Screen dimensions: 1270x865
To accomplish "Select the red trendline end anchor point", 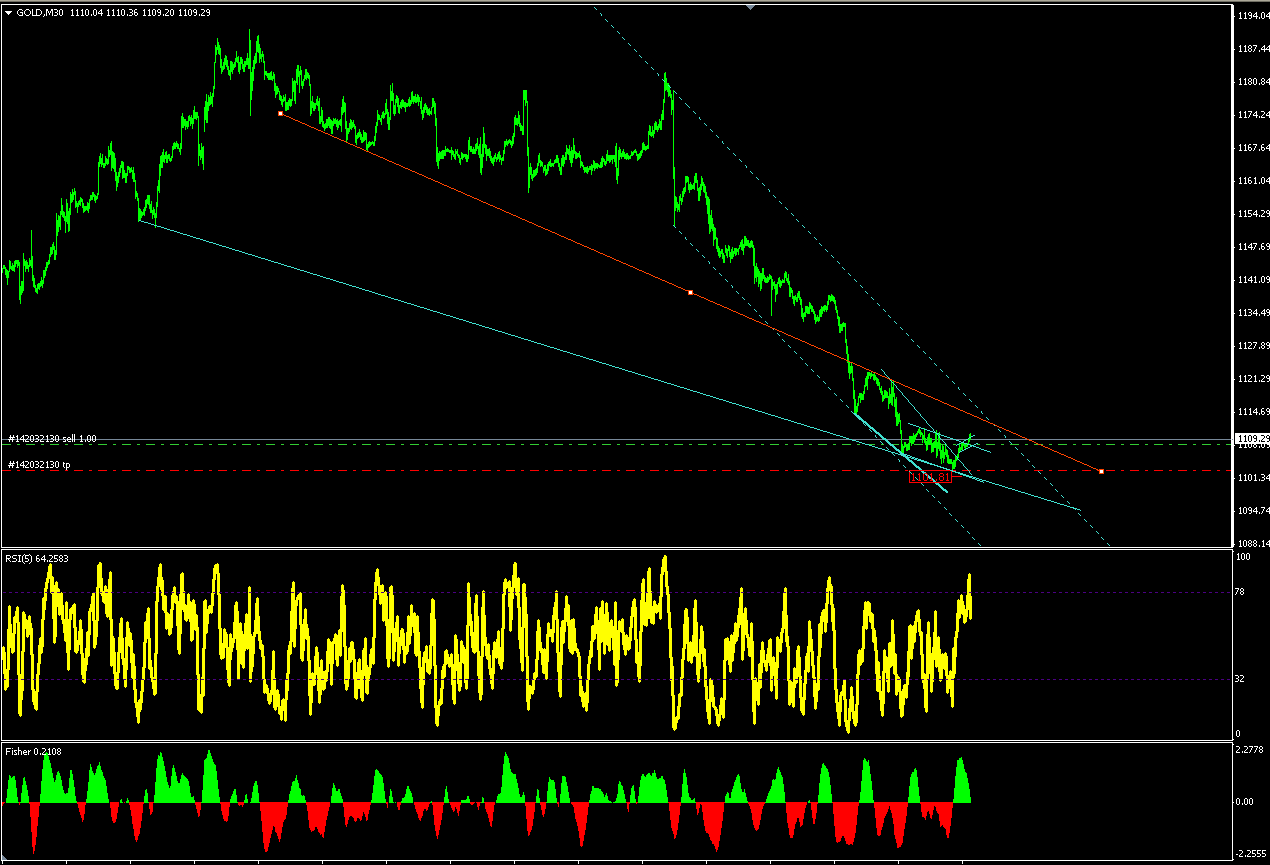I will click(x=1101, y=471).
